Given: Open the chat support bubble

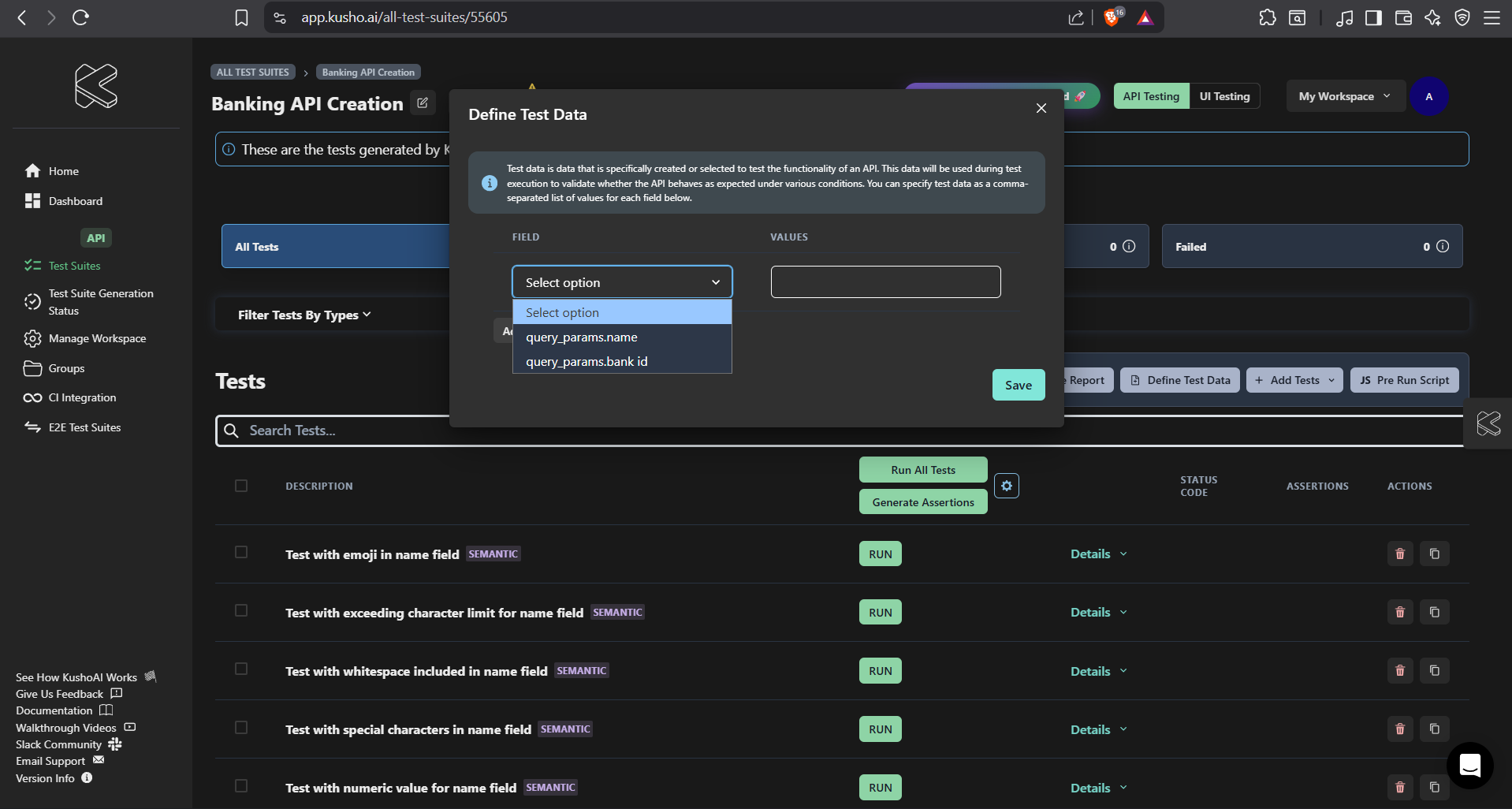Looking at the screenshot, I should 1470,765.
